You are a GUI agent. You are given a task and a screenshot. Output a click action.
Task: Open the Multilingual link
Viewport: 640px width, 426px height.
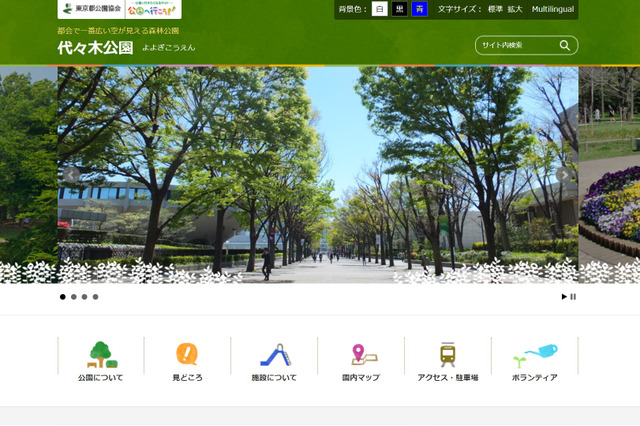(552, 9)
